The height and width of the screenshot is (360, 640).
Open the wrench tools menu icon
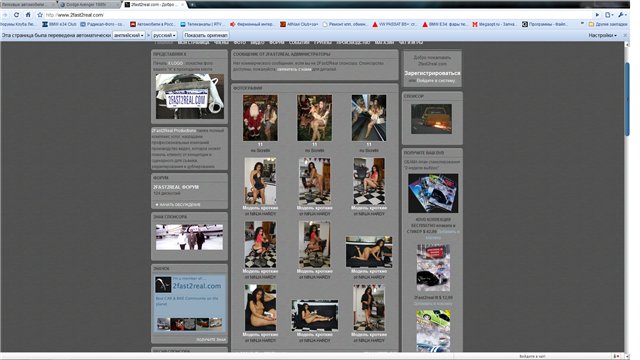pyautogui.click(x=622, y=15)
